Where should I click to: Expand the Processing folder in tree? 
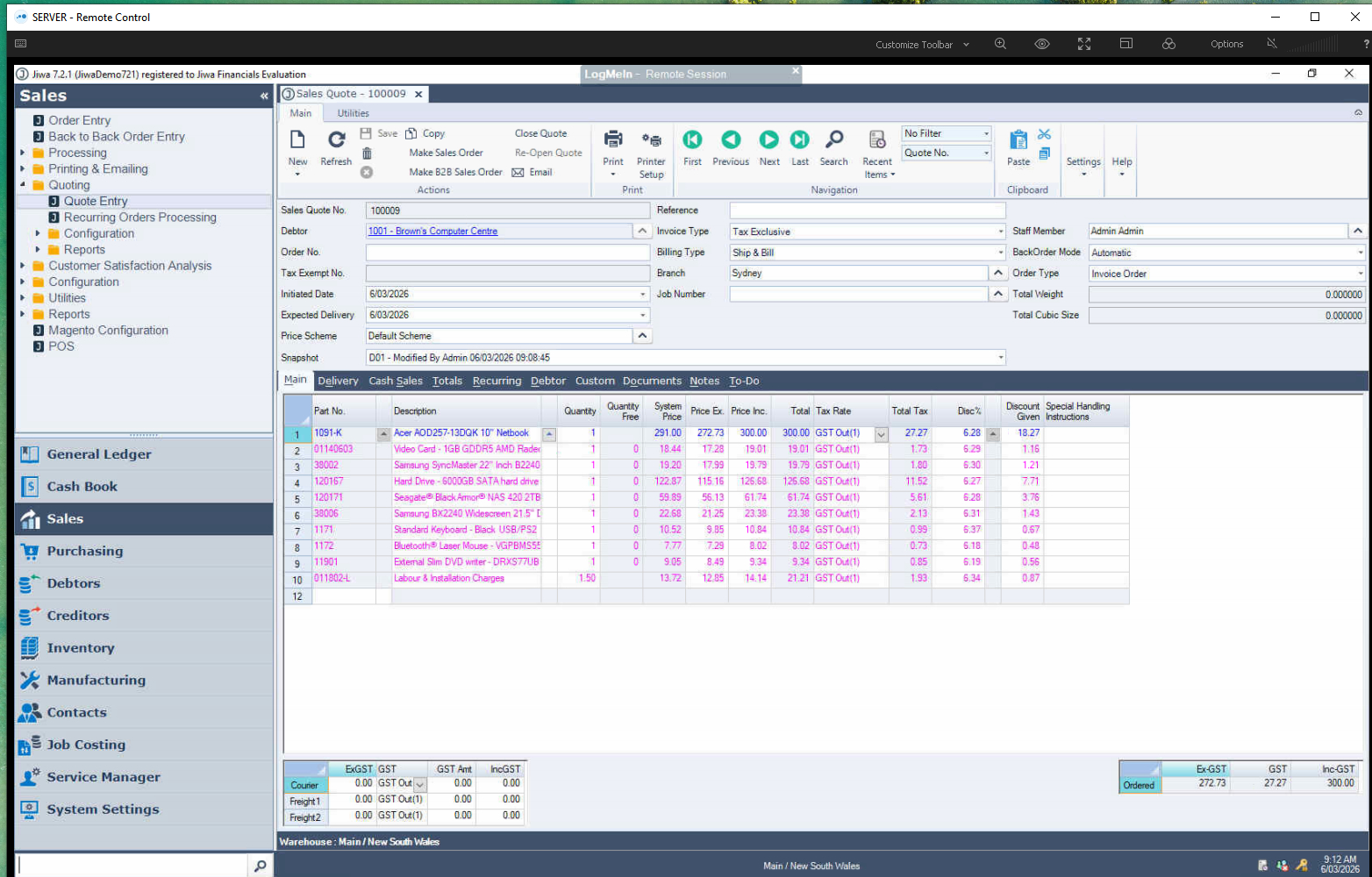click(23, 153)
